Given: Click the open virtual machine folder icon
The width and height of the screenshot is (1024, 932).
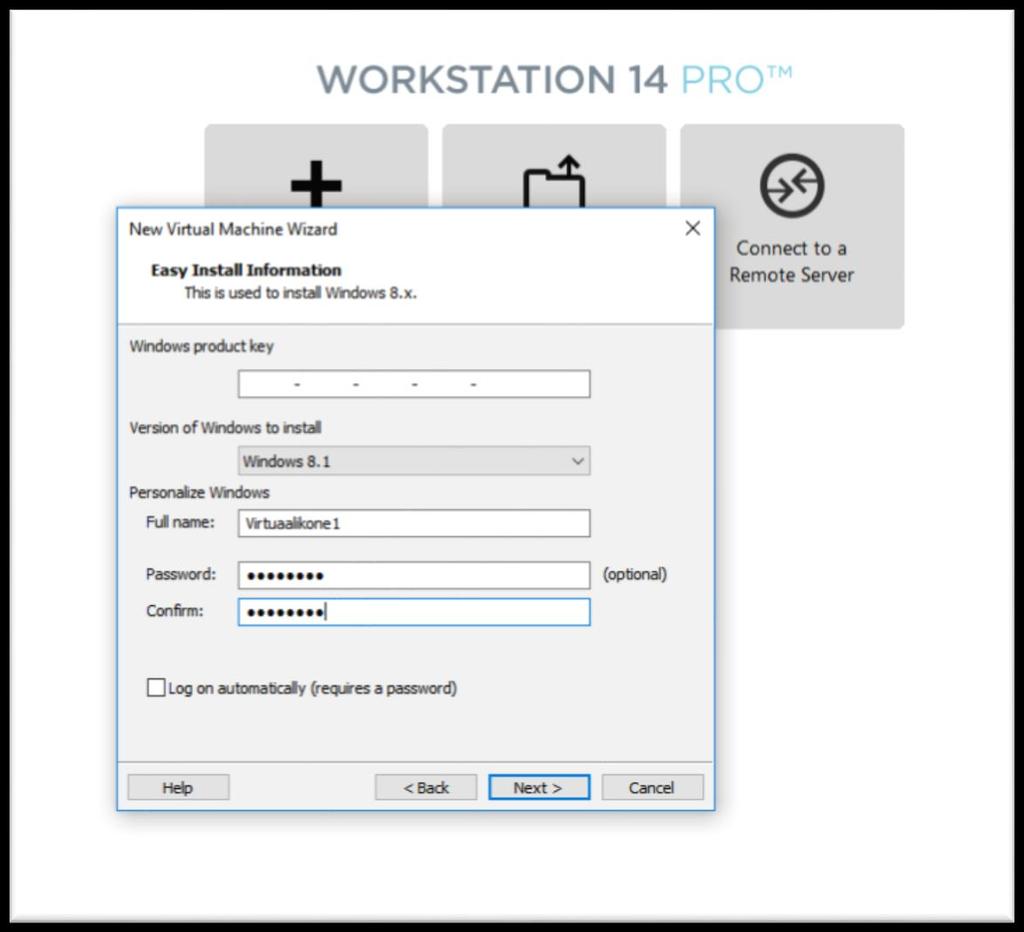Looking at the screenshot, I should (554, 182).
